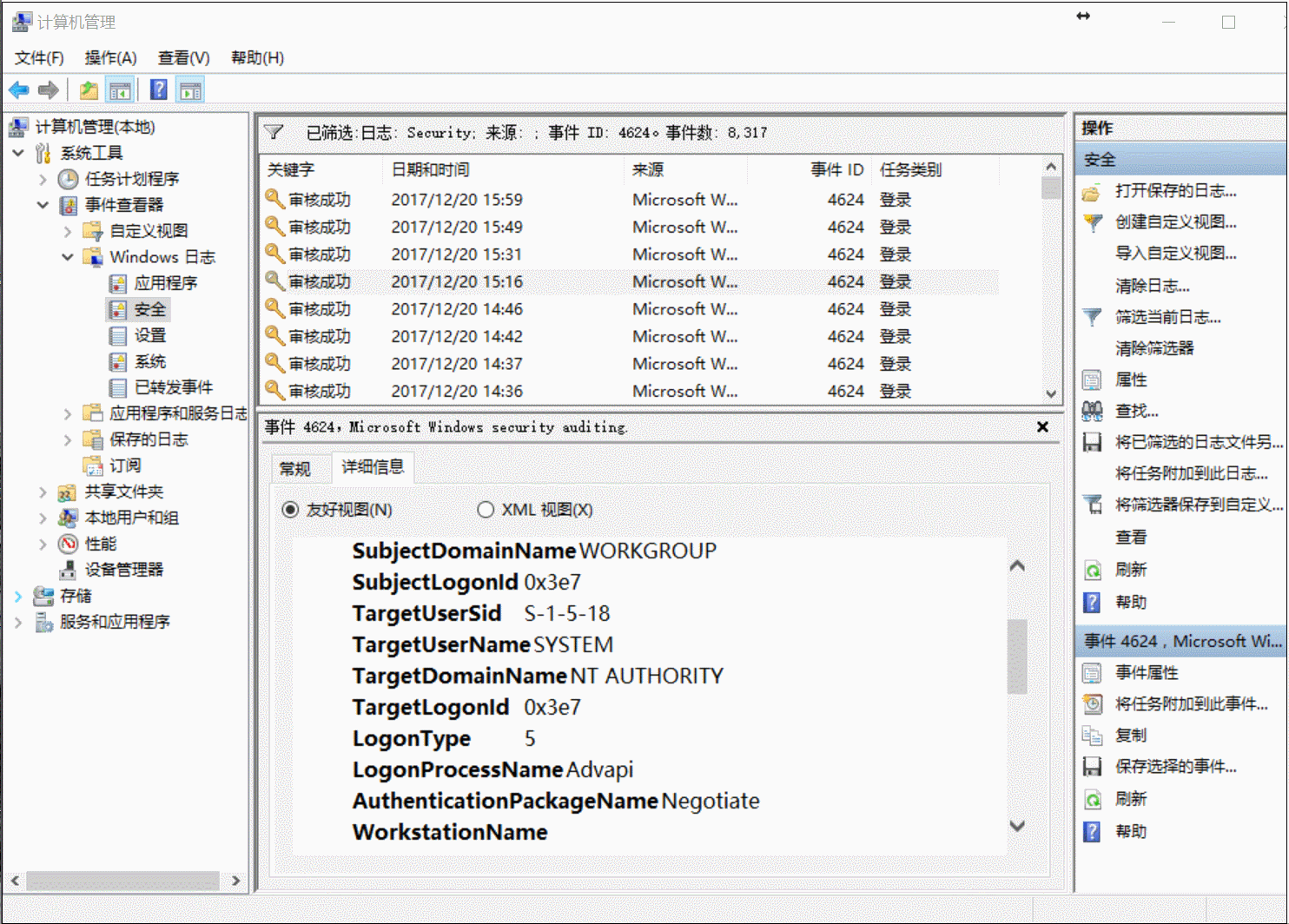The height and width of the screenshot is (924, 1289).
Task: Select the event row dated 2017/12/20 15:59
Action: coord(630,200)
